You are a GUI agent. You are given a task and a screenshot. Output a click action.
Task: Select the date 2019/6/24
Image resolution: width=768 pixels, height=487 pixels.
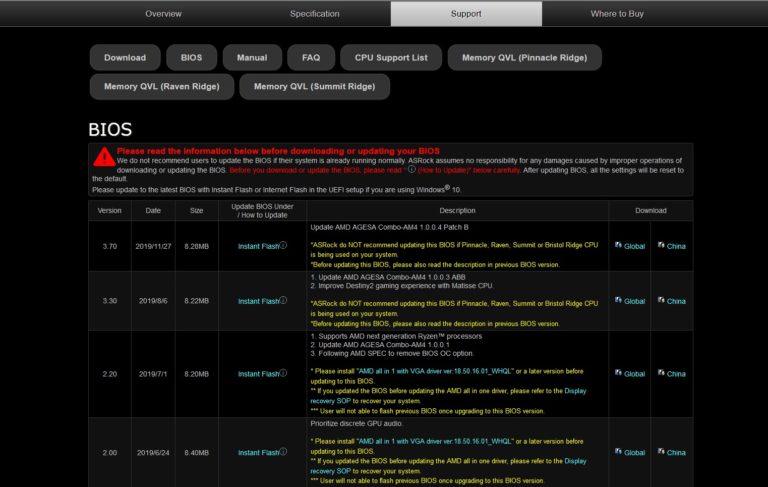click(153, 453)
